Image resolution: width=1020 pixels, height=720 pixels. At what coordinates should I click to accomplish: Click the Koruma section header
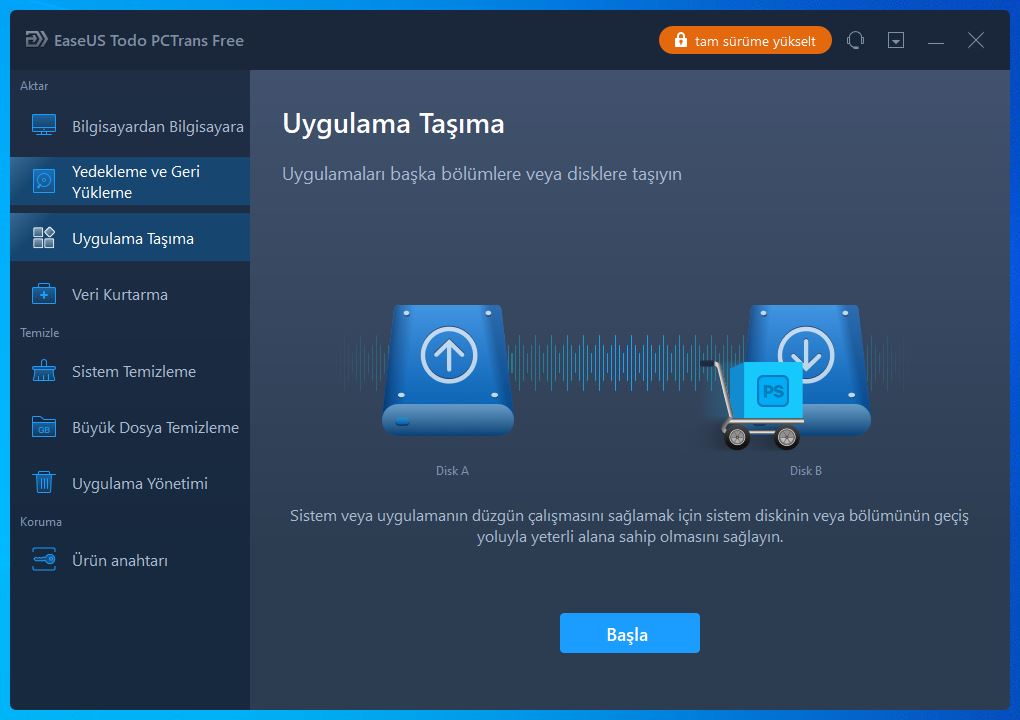[x=41, y=522]
